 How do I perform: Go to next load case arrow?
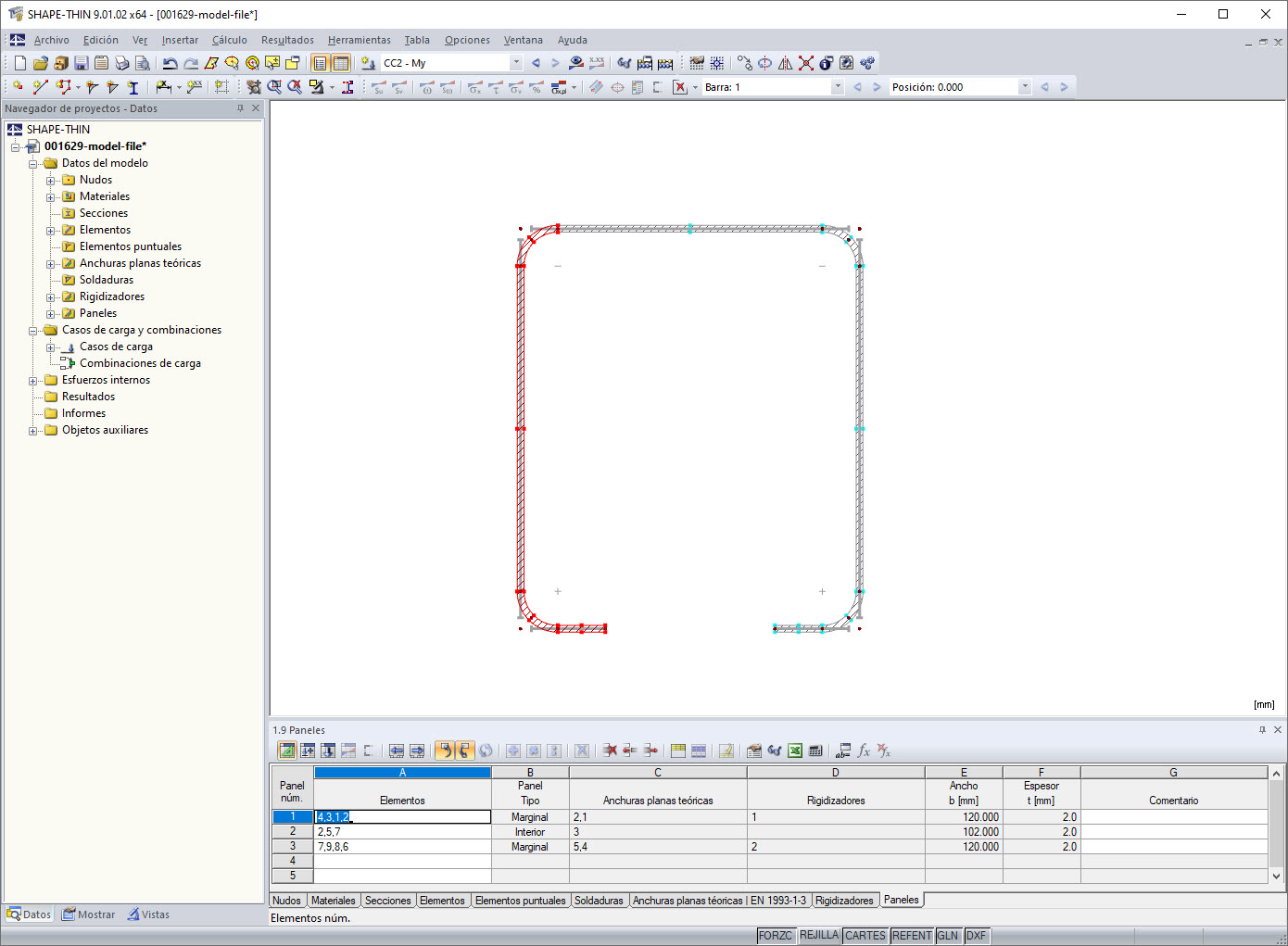click(555, 63)
